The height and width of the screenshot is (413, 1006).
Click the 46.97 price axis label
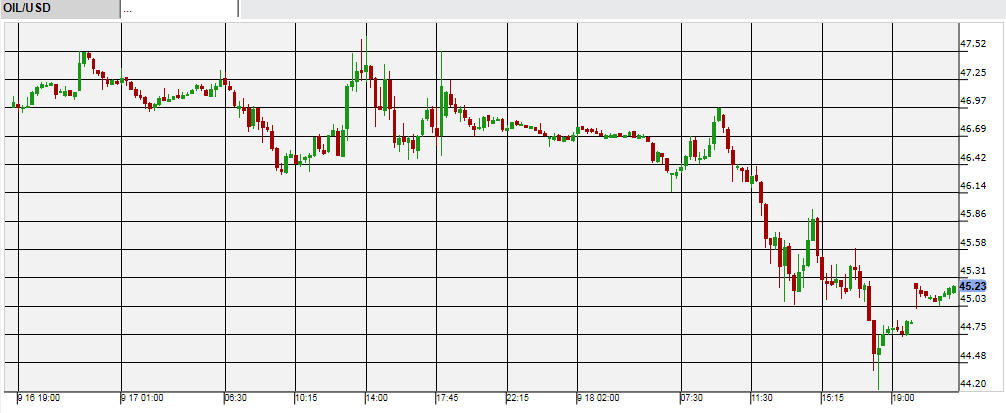[972, 101]
